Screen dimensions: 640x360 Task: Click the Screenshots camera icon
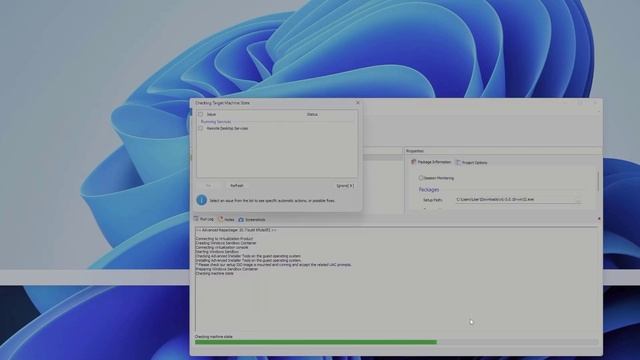(x=241, y=220)
